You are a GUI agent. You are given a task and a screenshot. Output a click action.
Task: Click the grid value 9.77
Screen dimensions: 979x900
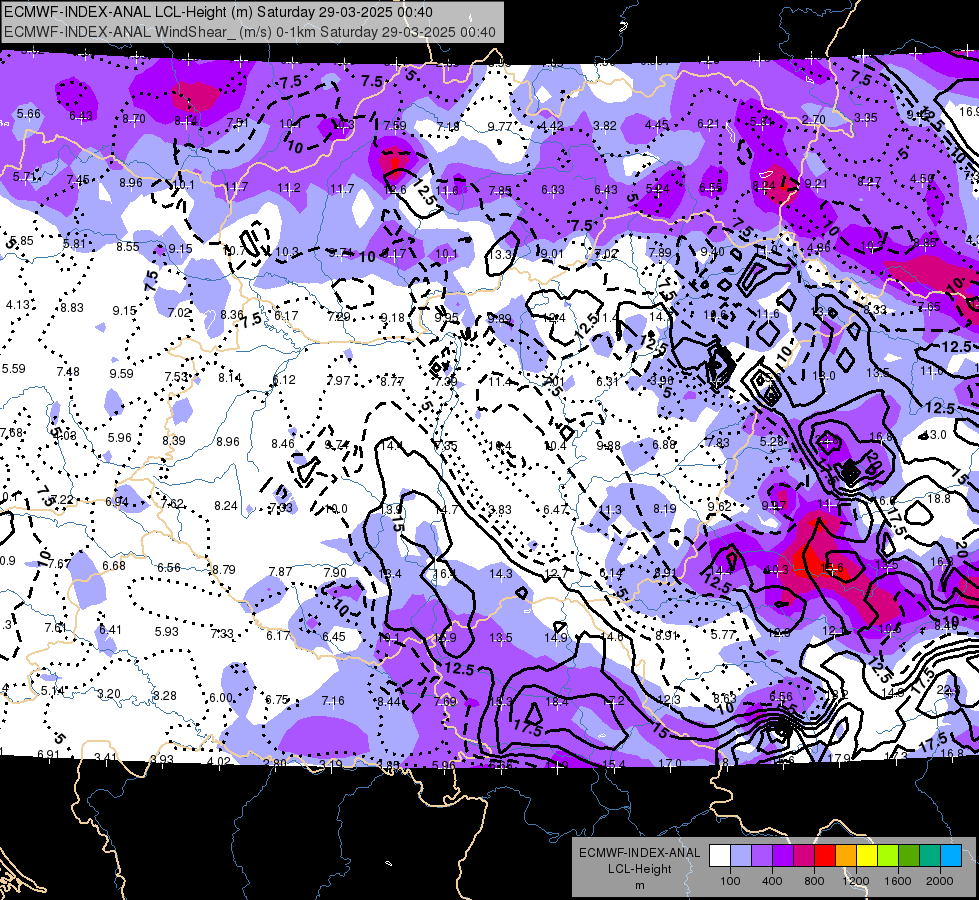[499, 127]
